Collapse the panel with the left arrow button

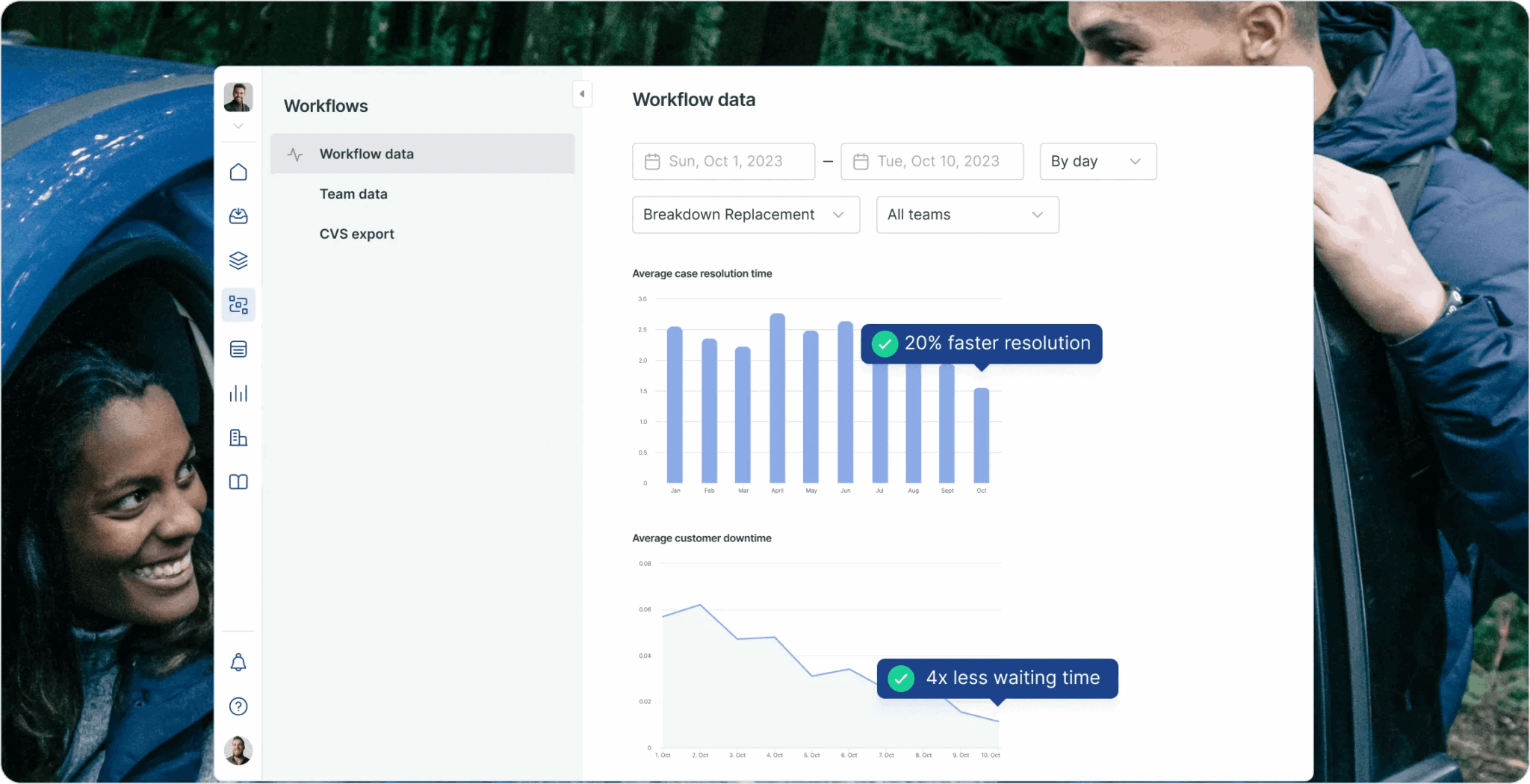pos(582,93)
